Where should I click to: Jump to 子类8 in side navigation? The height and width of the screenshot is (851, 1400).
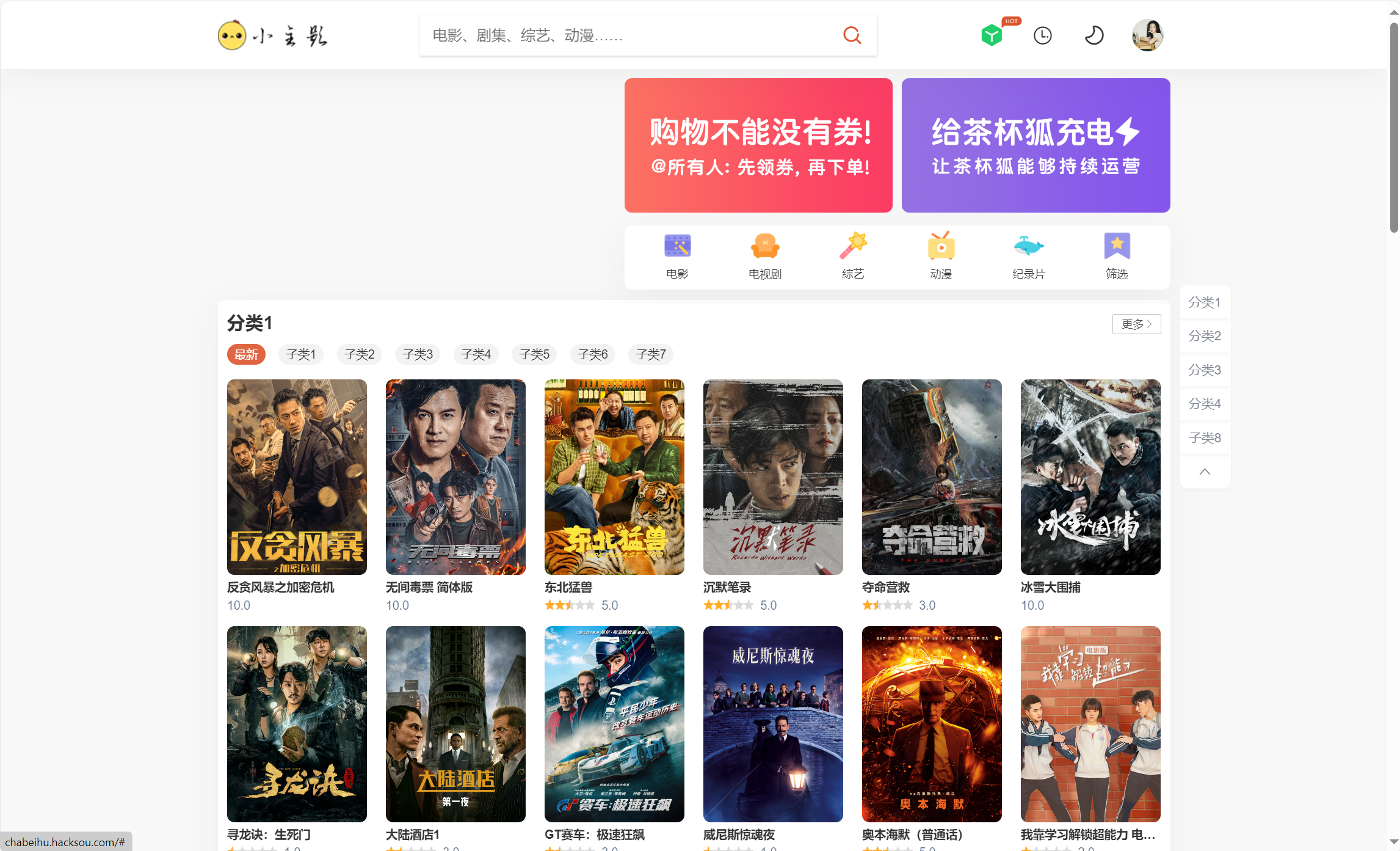point(1205,438)
